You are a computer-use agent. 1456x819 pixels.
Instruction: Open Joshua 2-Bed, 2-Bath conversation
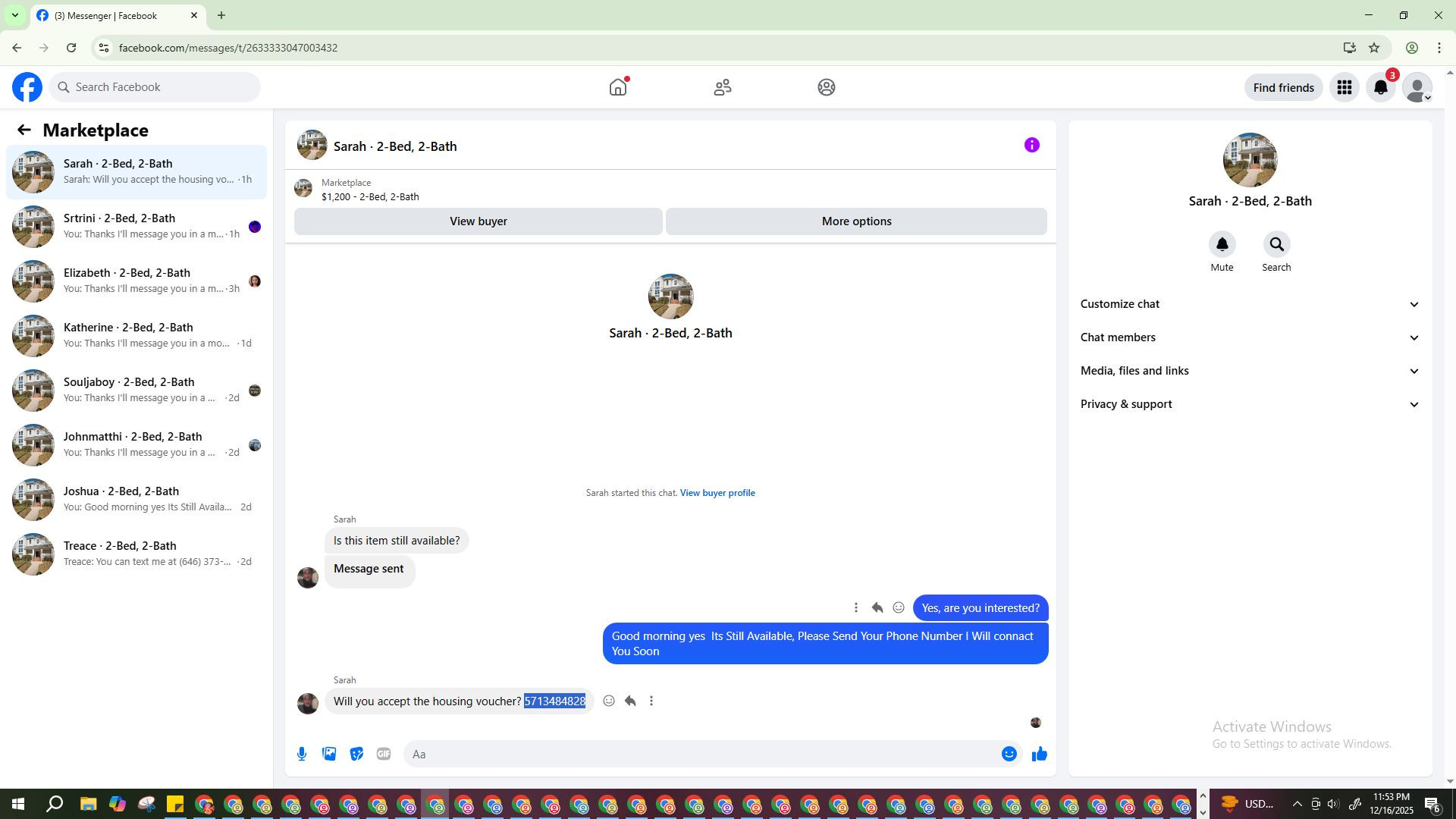[136, 500]
